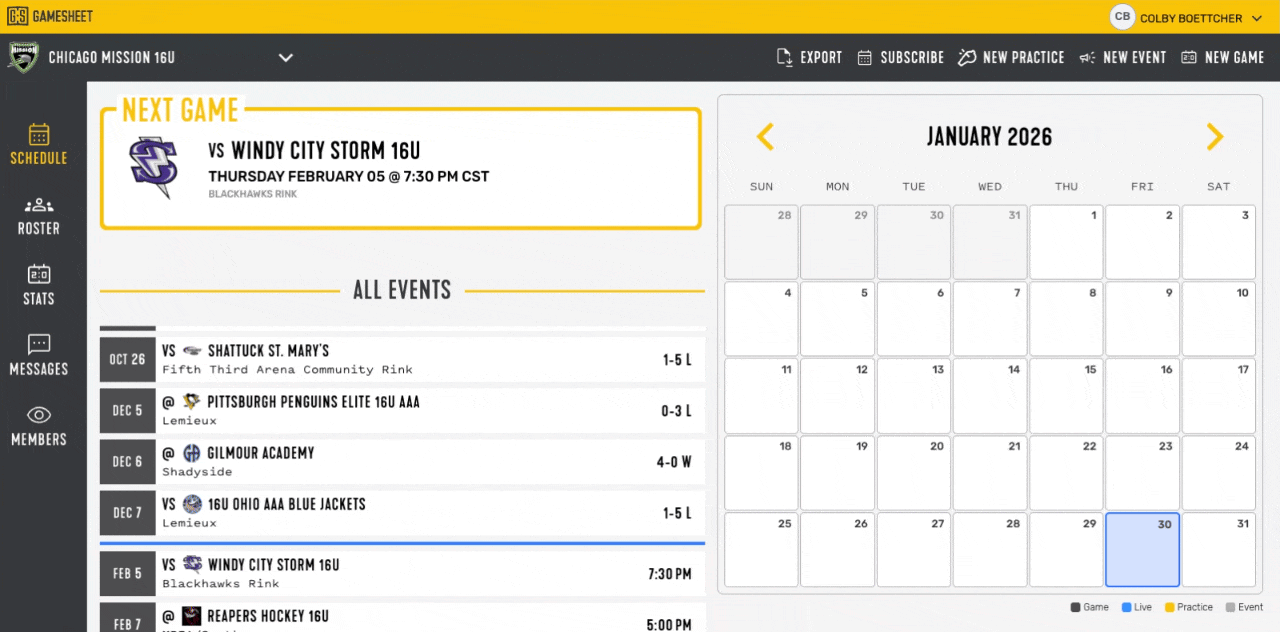
Task: Click the blue Live legend swatch
Action: [1127, 607]
